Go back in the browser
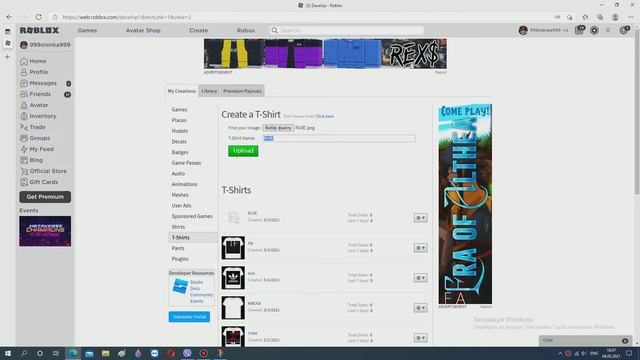Image resolution: width=640 pixels, height=360 pixels. 9,17
